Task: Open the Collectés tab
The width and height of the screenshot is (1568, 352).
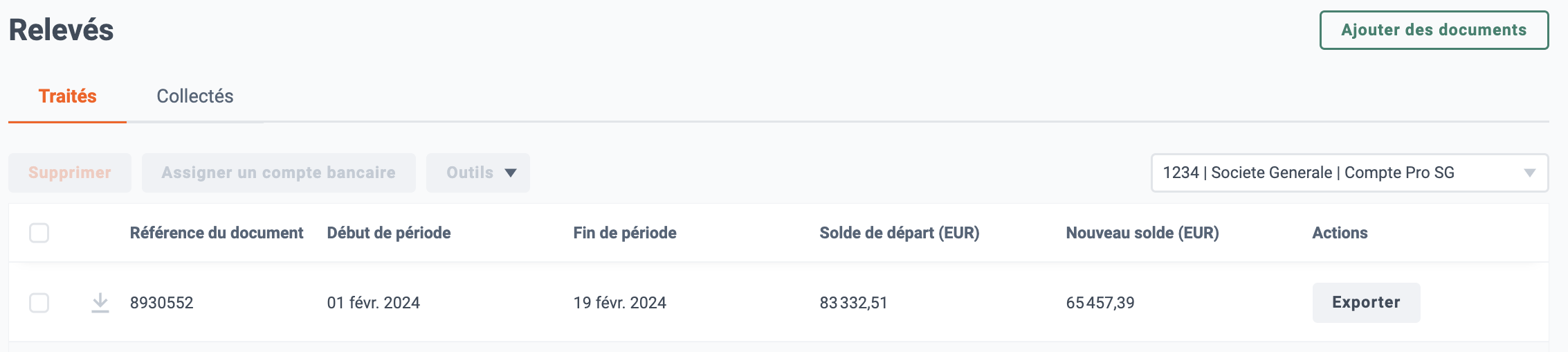Action: (x=195, y=96)
